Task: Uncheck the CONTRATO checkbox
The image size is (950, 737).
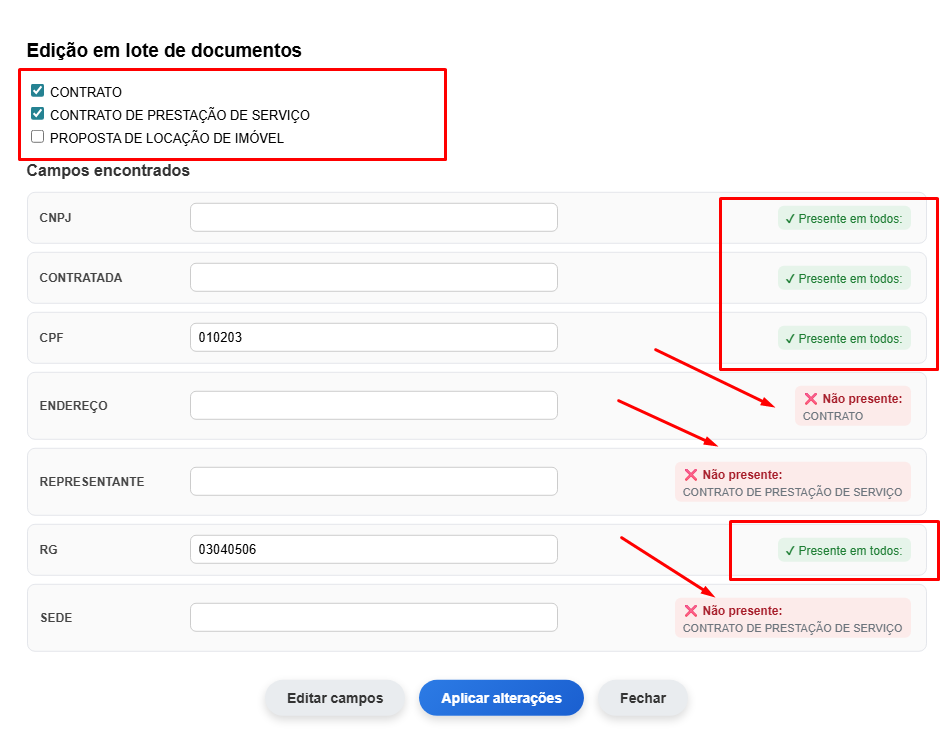Action: (x=38, y=91)
